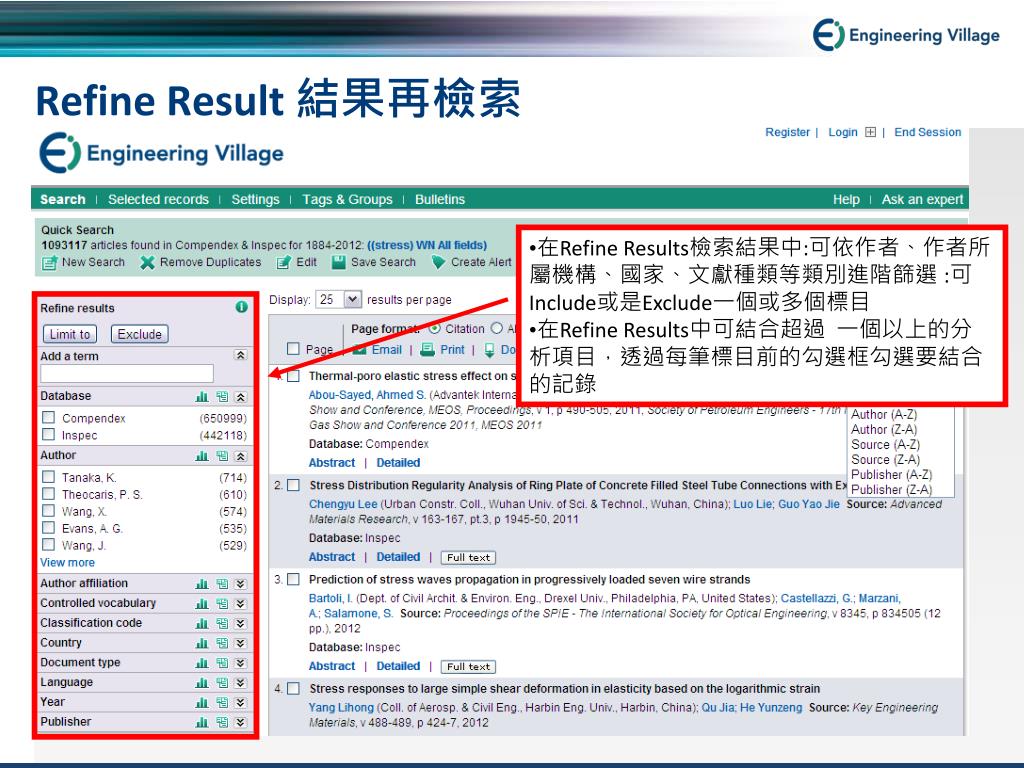Image resolution: width=1024 pixels, height=768 pixels.
Task: Open the Selected records tab
Action: tap(158, 199)
